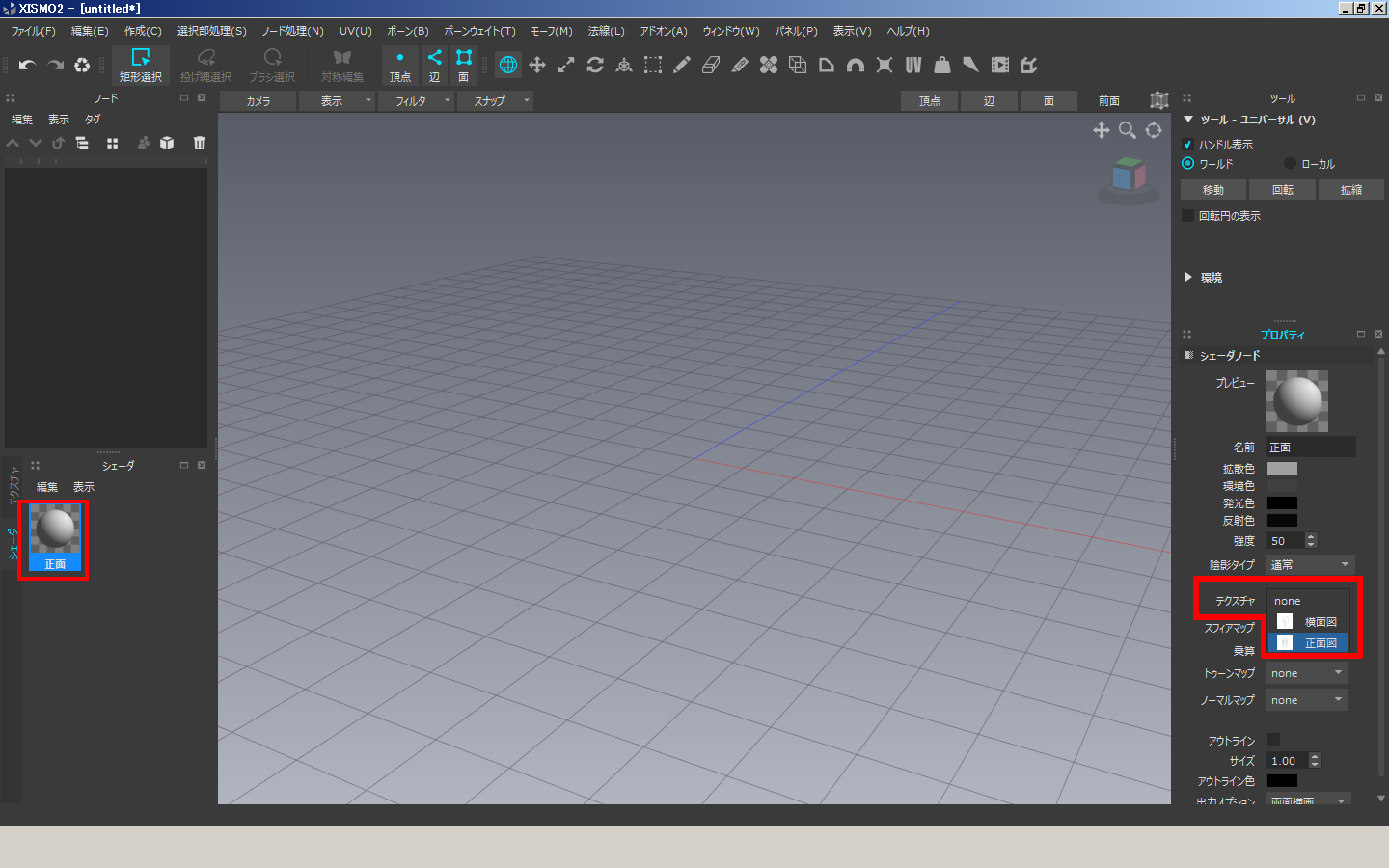Click the redo arrow icon
The width and height of the screenshot is (1389, 868).
[x=55, y=66]
